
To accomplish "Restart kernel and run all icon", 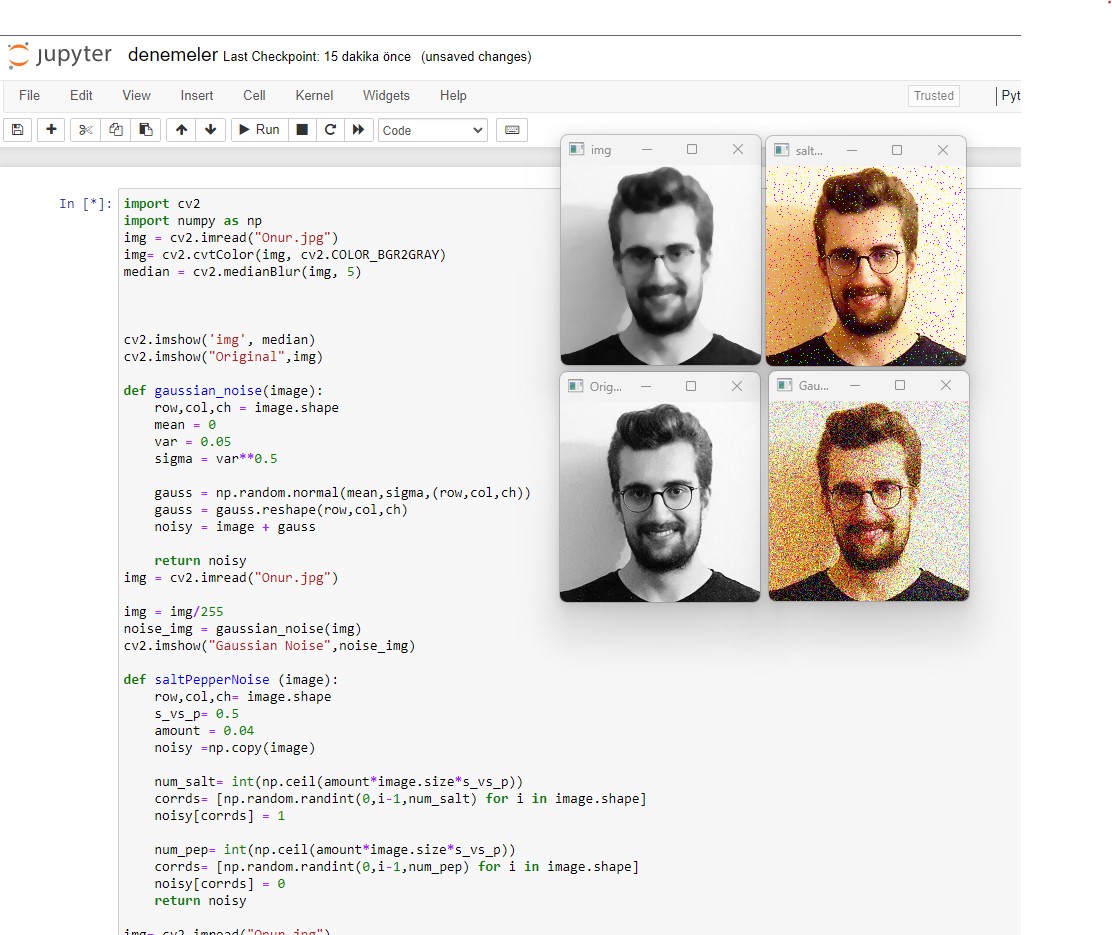I will 358,130.
